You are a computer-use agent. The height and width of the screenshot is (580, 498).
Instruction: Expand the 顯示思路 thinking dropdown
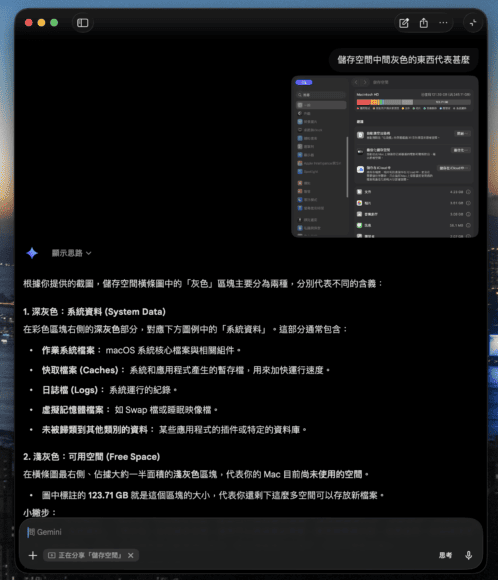tap(71, 253)
